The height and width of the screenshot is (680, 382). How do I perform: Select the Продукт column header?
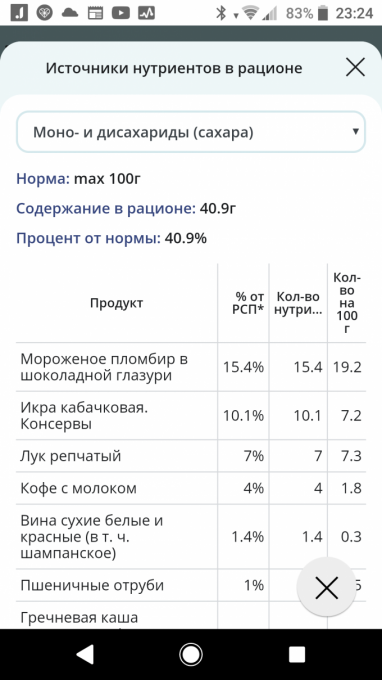[117, 303]
